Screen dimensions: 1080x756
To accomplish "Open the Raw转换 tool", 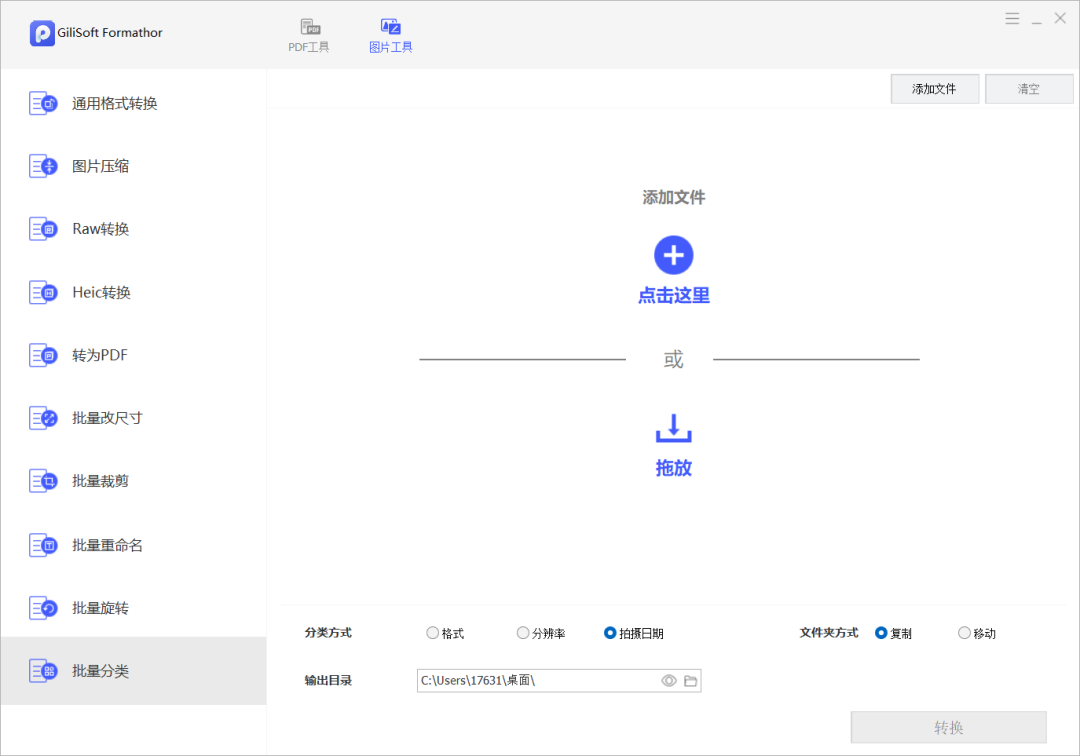I will point(100,229).
